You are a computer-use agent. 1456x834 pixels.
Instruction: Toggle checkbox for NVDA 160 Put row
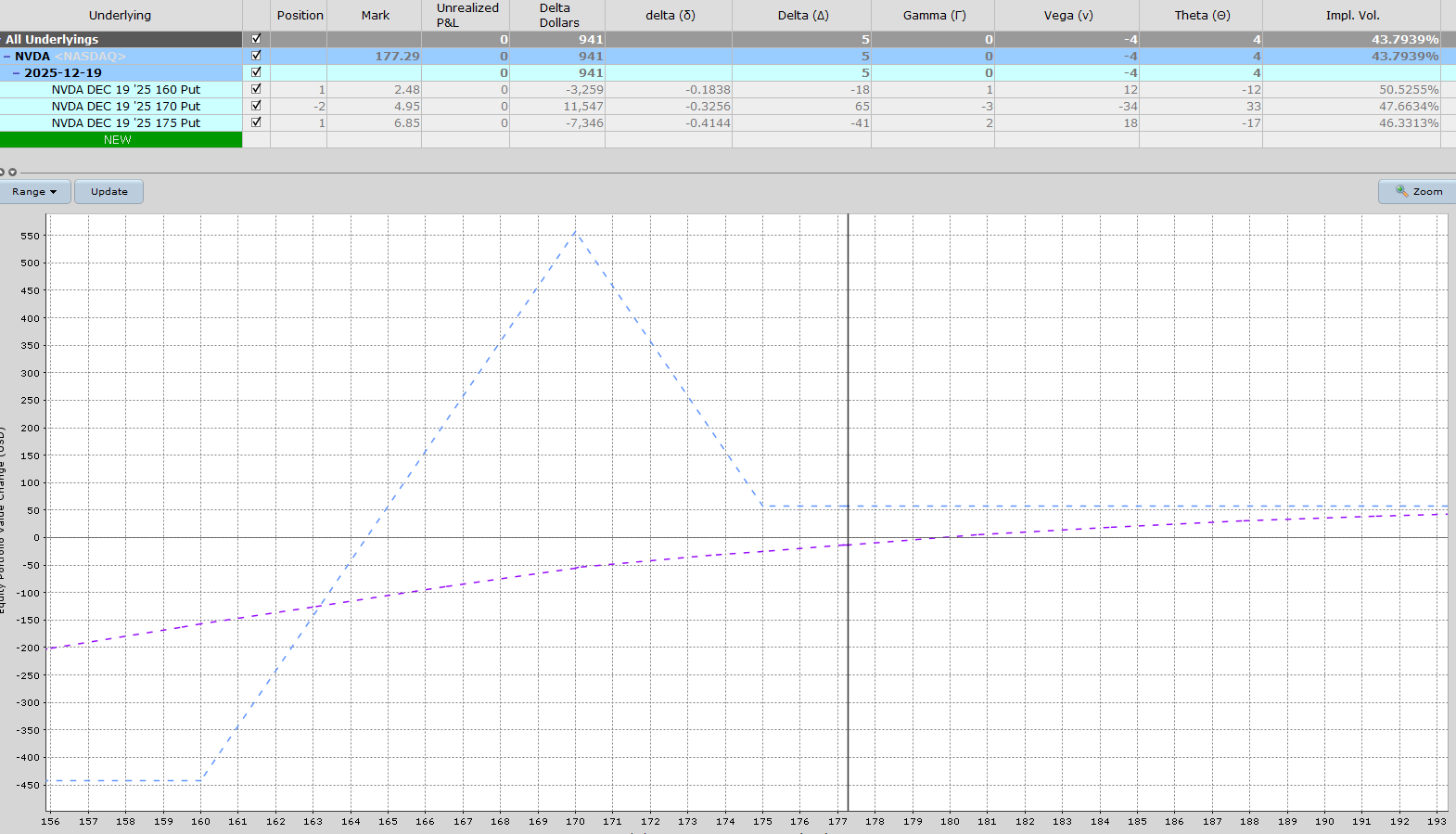point(256,89)
